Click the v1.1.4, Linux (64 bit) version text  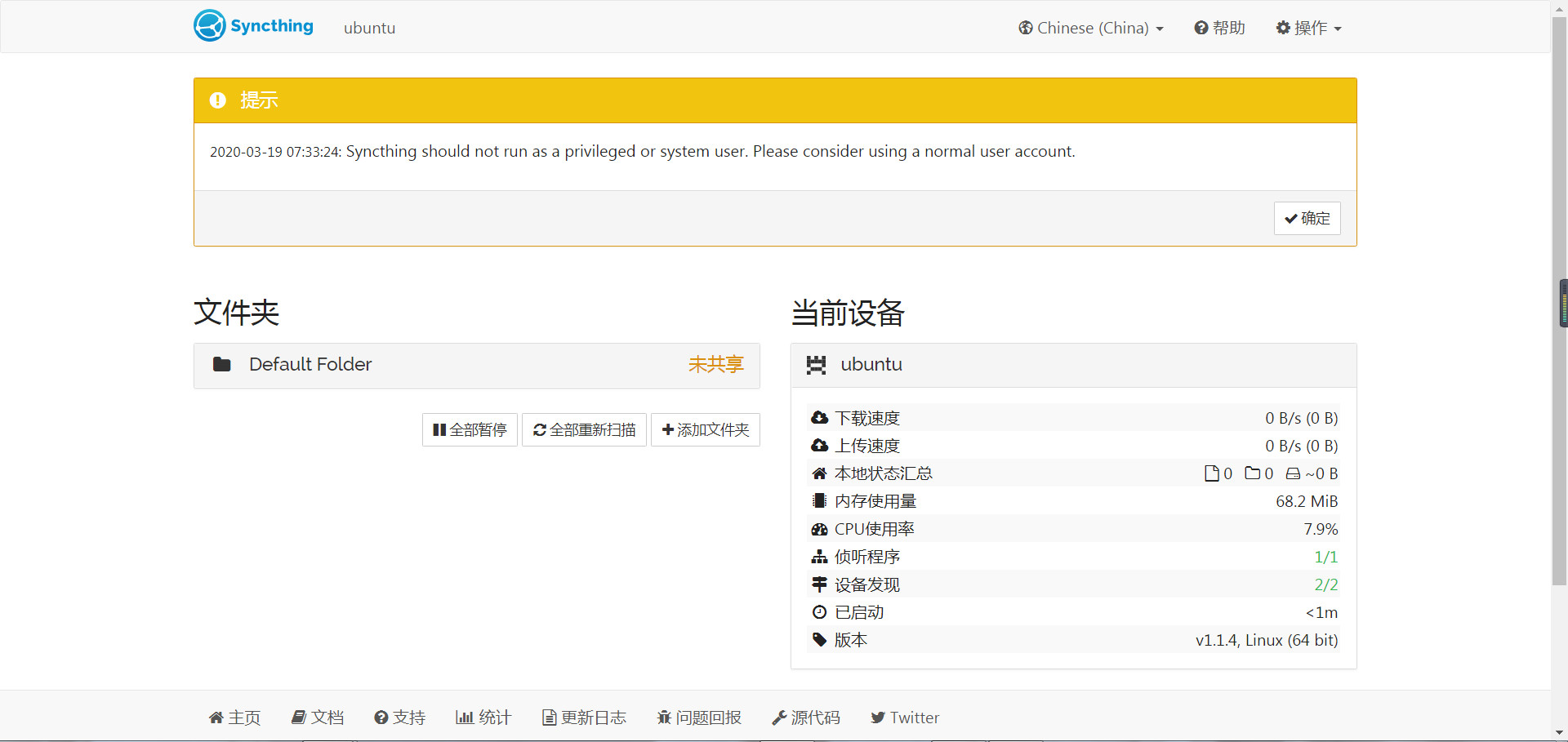pyautogui.click(x=1267, y=640)
